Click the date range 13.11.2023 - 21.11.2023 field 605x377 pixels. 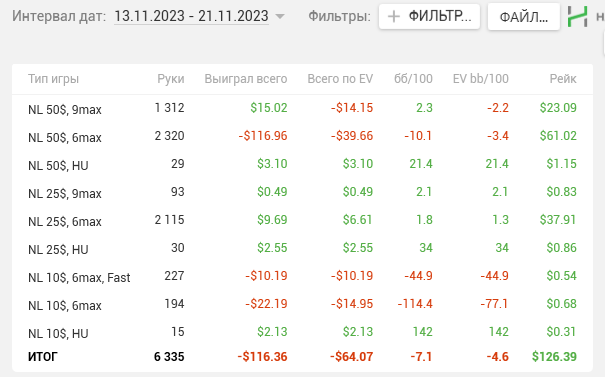coord(191,16)
